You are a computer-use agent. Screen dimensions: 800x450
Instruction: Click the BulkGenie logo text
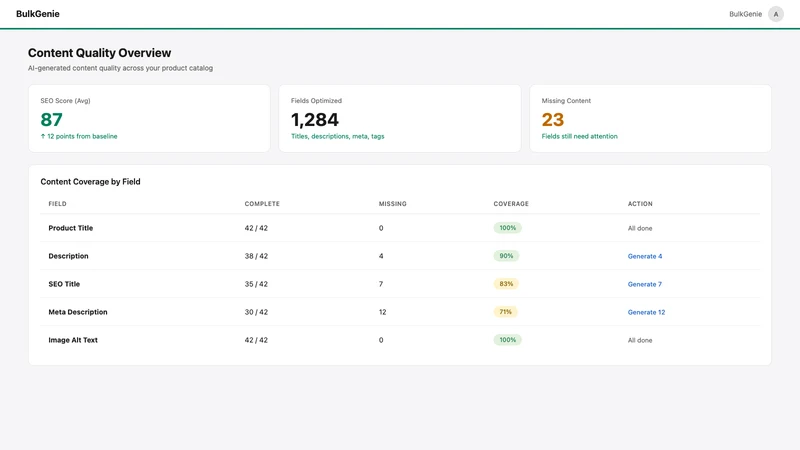click(x=38, y=14)
